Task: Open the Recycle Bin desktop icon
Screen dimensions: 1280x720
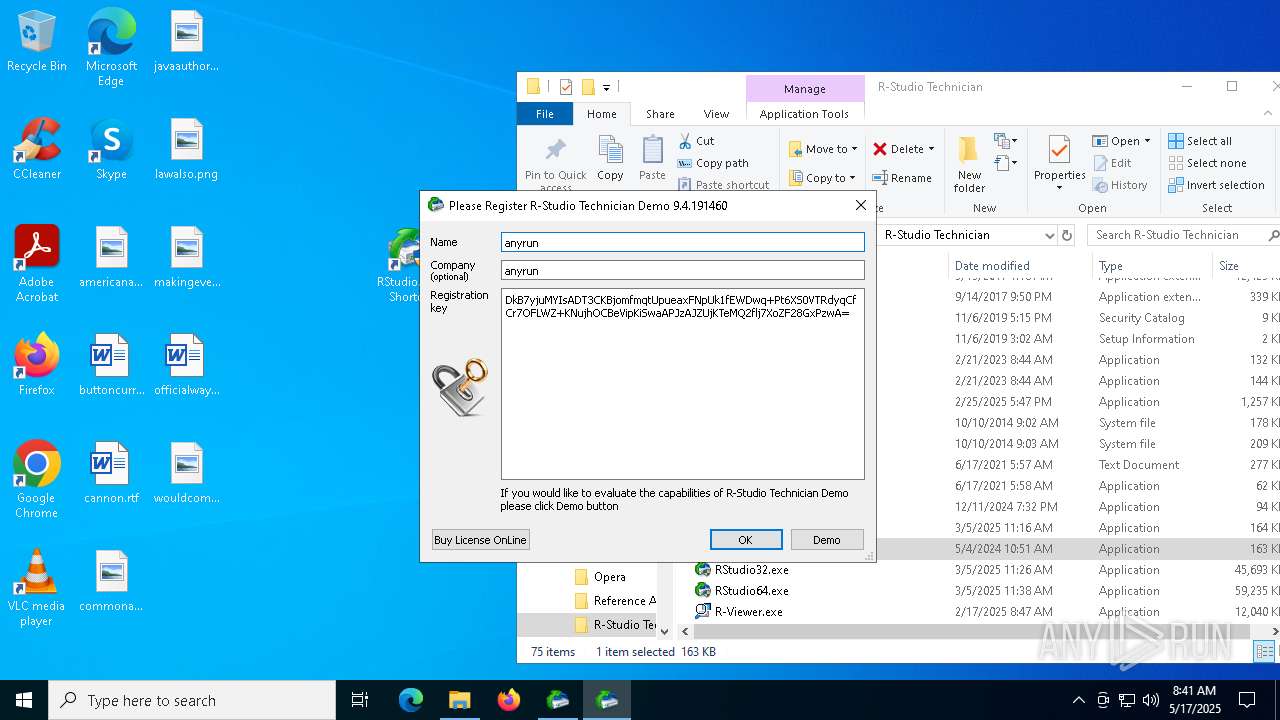Action: pos(37,42)
